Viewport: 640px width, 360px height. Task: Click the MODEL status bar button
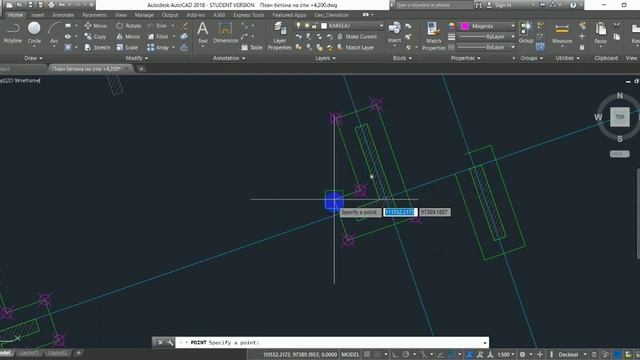350,354
